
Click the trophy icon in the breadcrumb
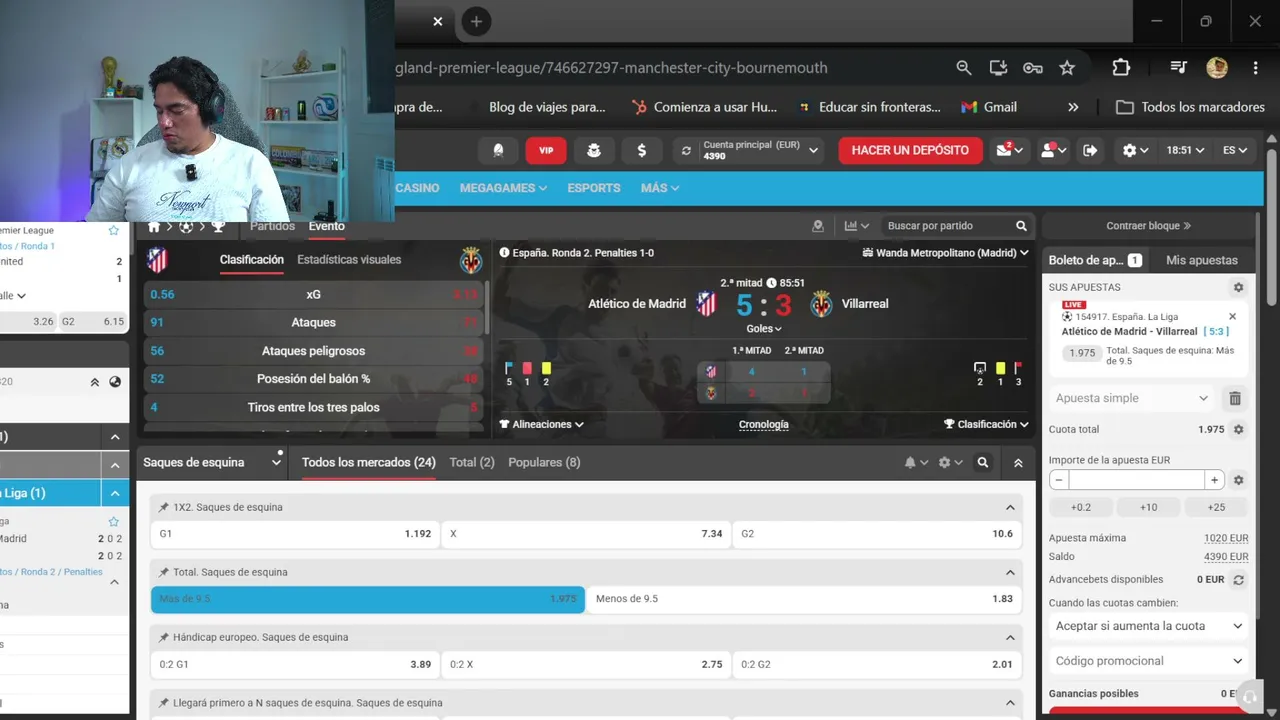pos(218,227)
